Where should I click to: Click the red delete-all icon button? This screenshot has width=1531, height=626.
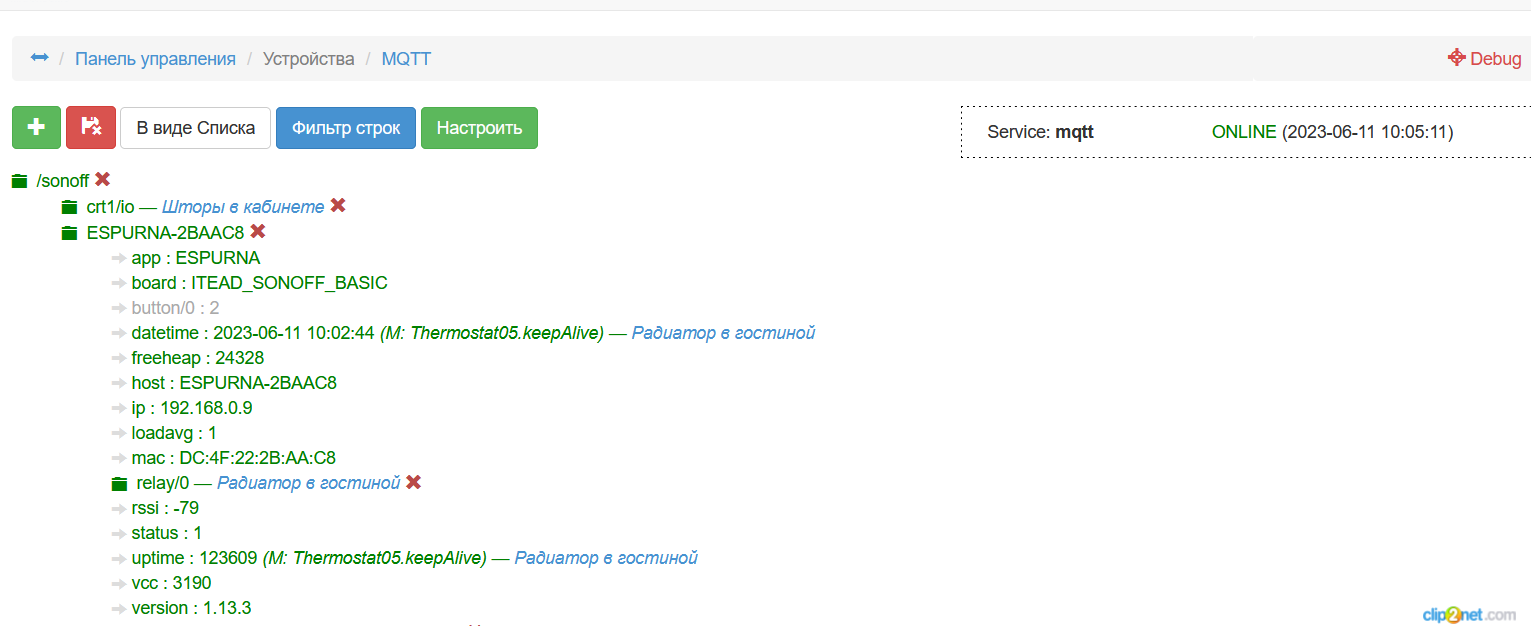click(91, 128)
